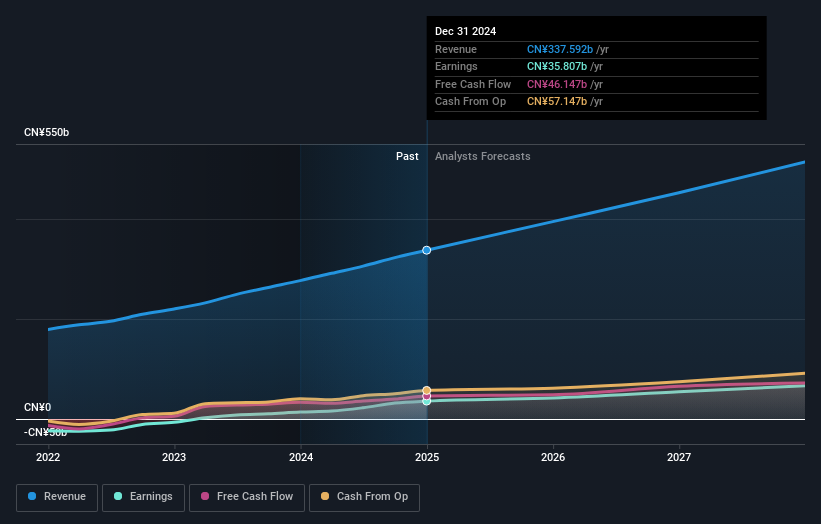The height and width of the screenshot is (524, 821).
Task: Click the -CN¥50b y-axis label
Action: click(46, 432)
